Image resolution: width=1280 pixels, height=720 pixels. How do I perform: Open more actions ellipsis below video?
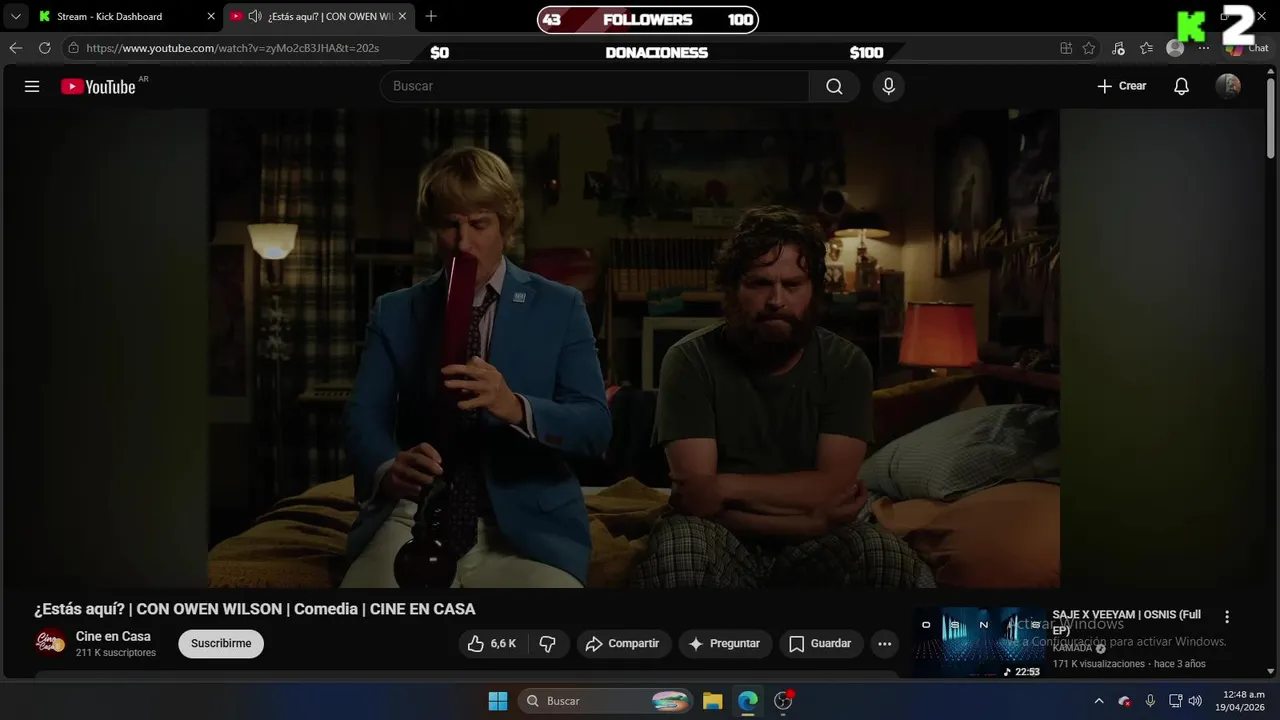884,644
